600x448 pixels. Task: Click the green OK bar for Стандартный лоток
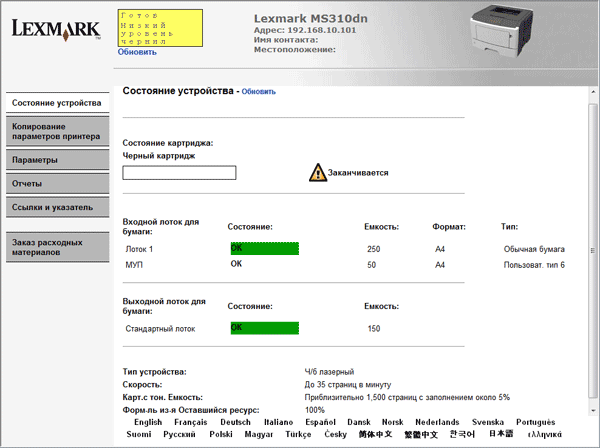264,328
